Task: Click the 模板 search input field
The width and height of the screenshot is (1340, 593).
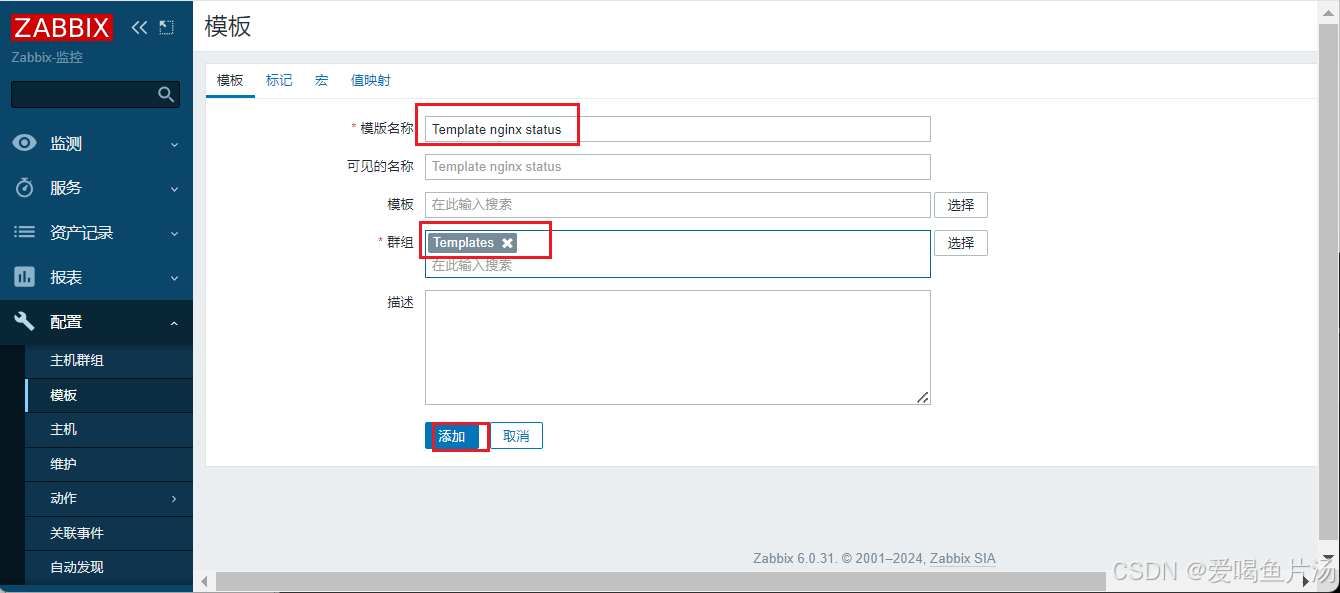Action: 677,205
